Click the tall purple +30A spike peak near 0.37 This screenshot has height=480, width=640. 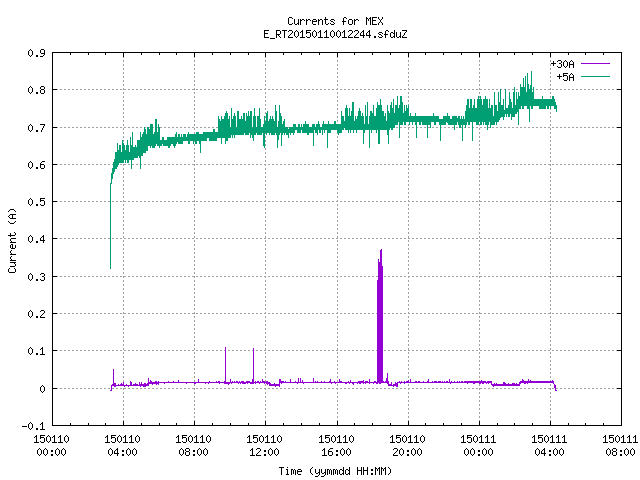[x=381, y=251]
